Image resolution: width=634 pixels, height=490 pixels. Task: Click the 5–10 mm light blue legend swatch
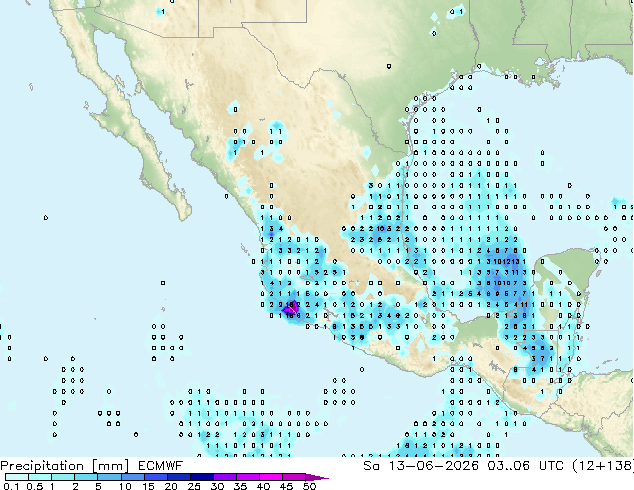pos(109,477)
